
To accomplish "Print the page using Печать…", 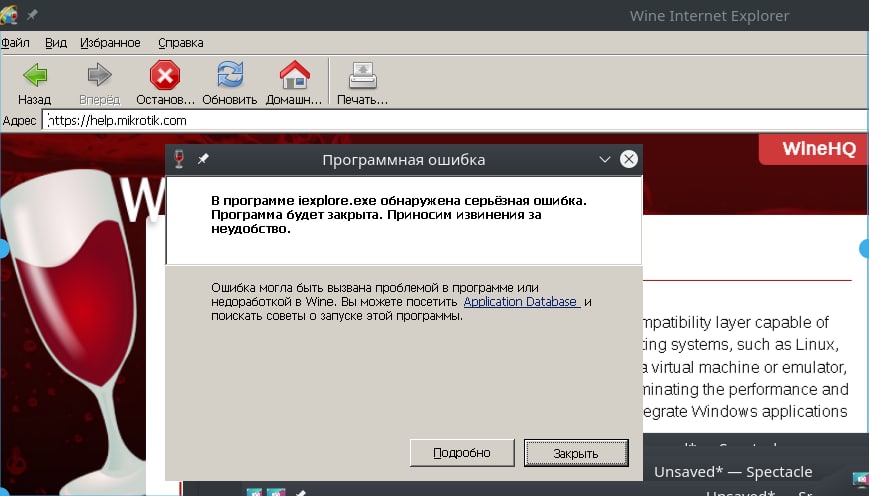I will coord(362,82).
